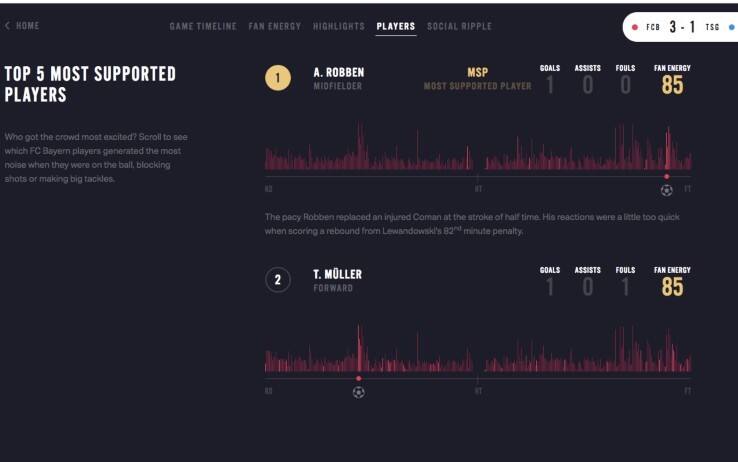738x462 pixels.
Task: Click the HT marker on Robben's timeline
Action: point(478,189)
